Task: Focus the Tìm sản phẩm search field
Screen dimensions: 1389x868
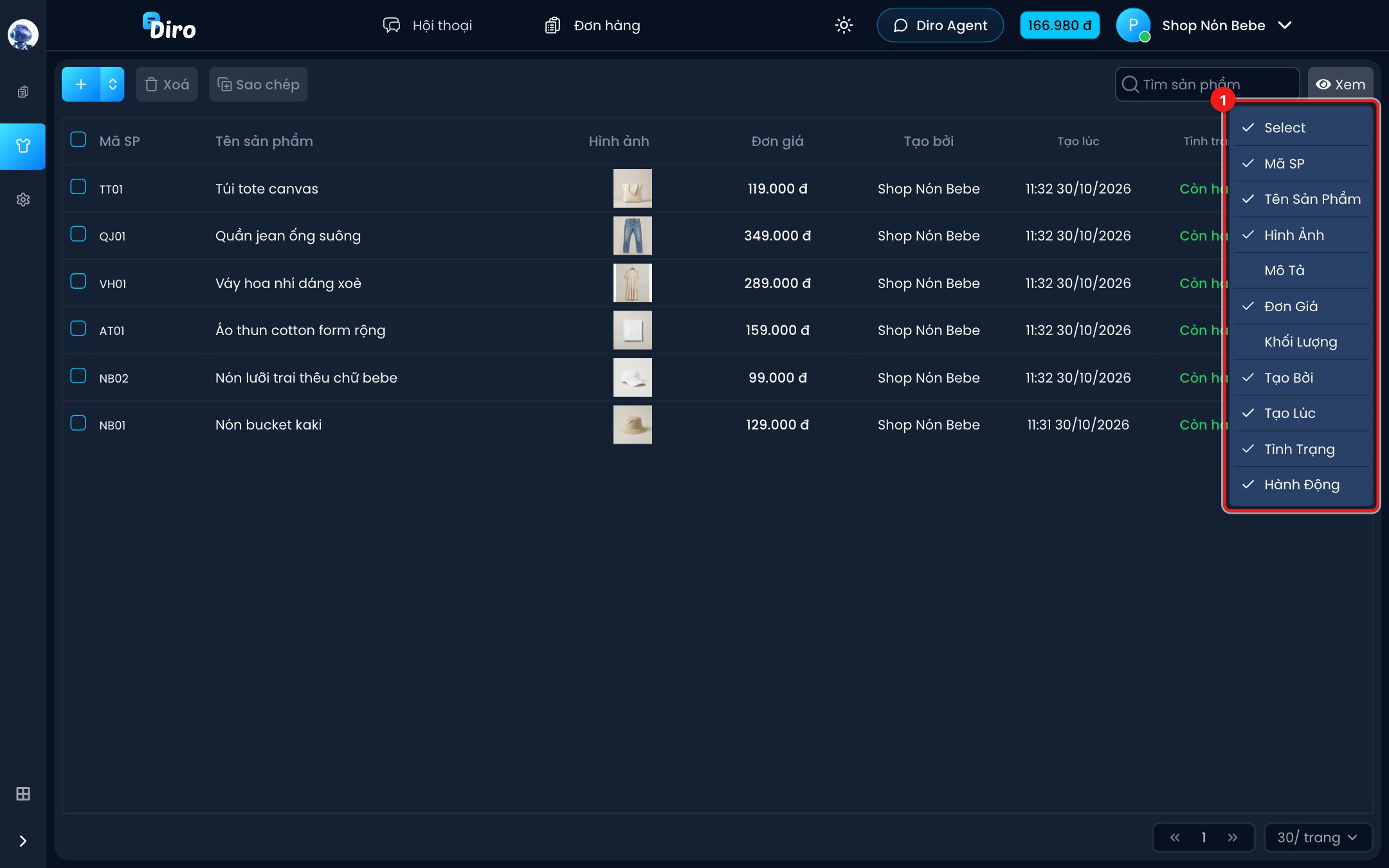Action: point(1207,84)
